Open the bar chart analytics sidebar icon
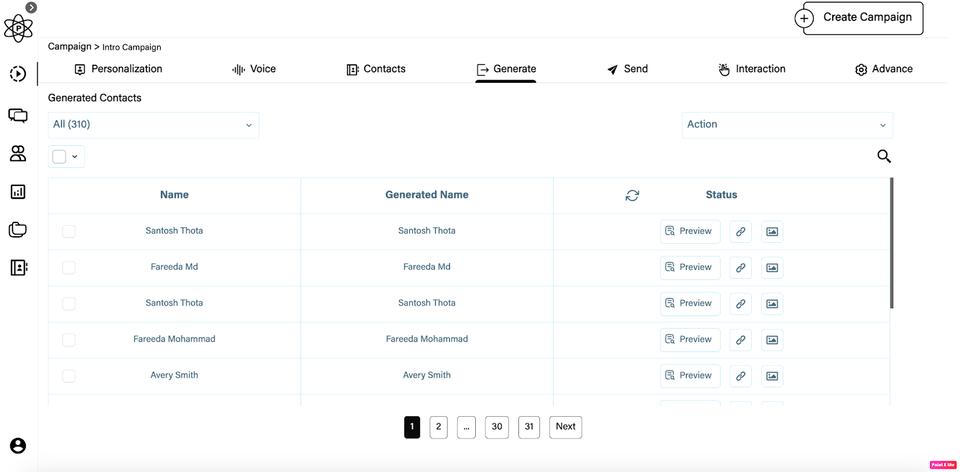Viewport: 960px width, 472px height. (18, 192)
